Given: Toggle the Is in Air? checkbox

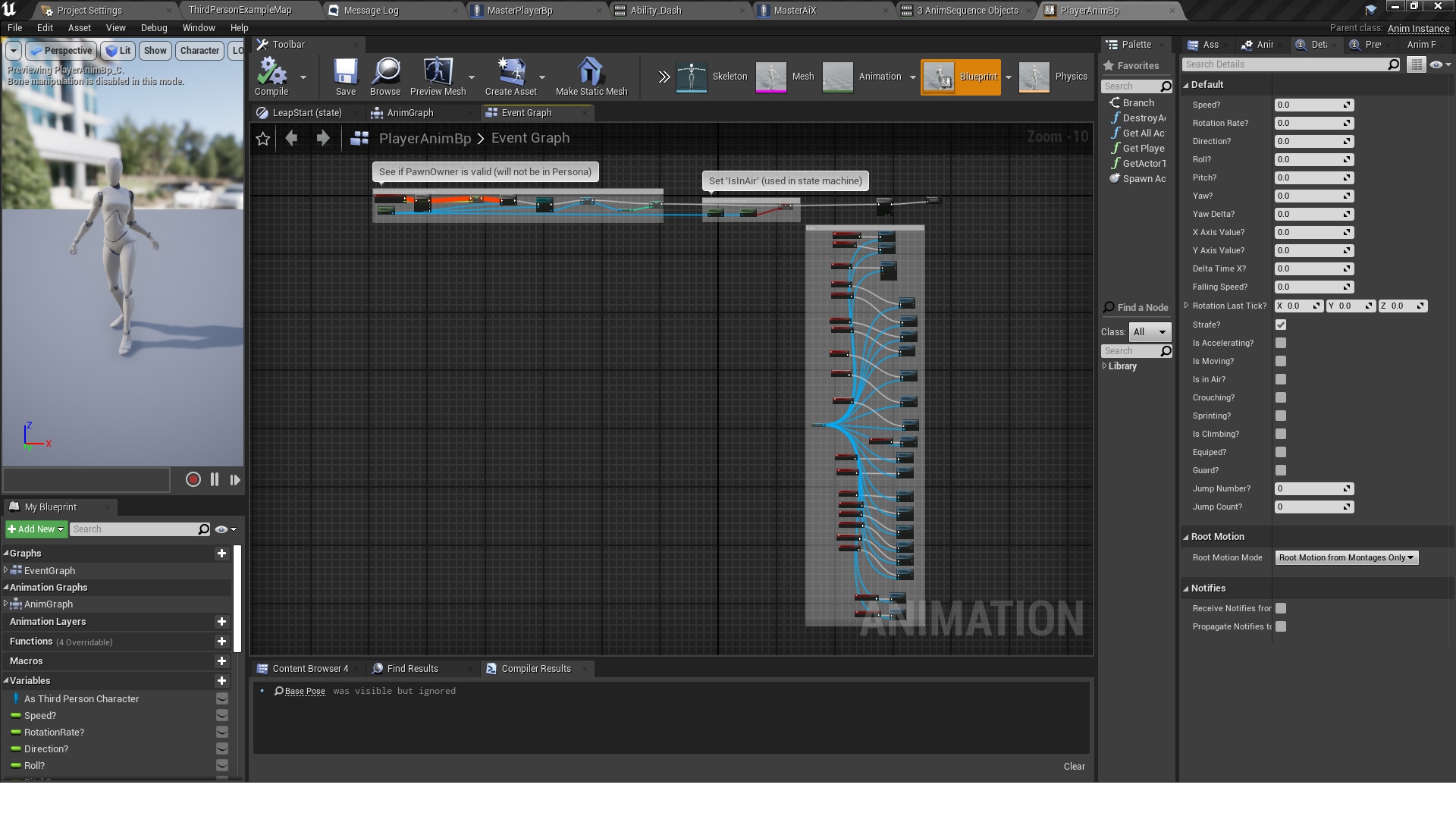Looking at the screenshot, I should point(1281,379).
